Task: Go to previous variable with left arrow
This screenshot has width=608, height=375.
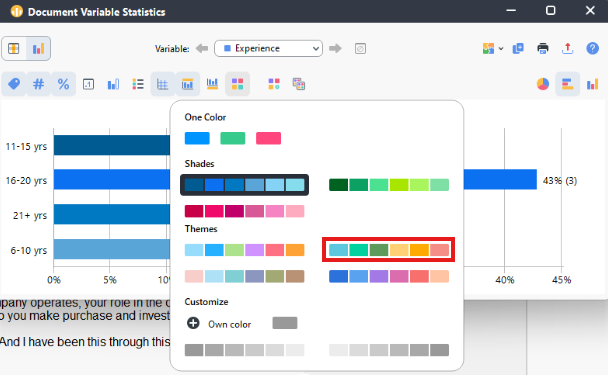Action: click(202, 48)
